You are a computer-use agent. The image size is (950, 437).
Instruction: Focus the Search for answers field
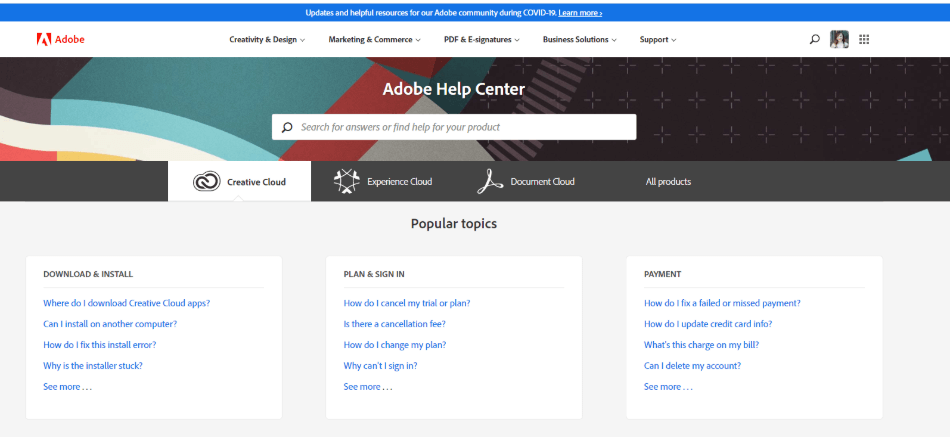tap(454, 127)
